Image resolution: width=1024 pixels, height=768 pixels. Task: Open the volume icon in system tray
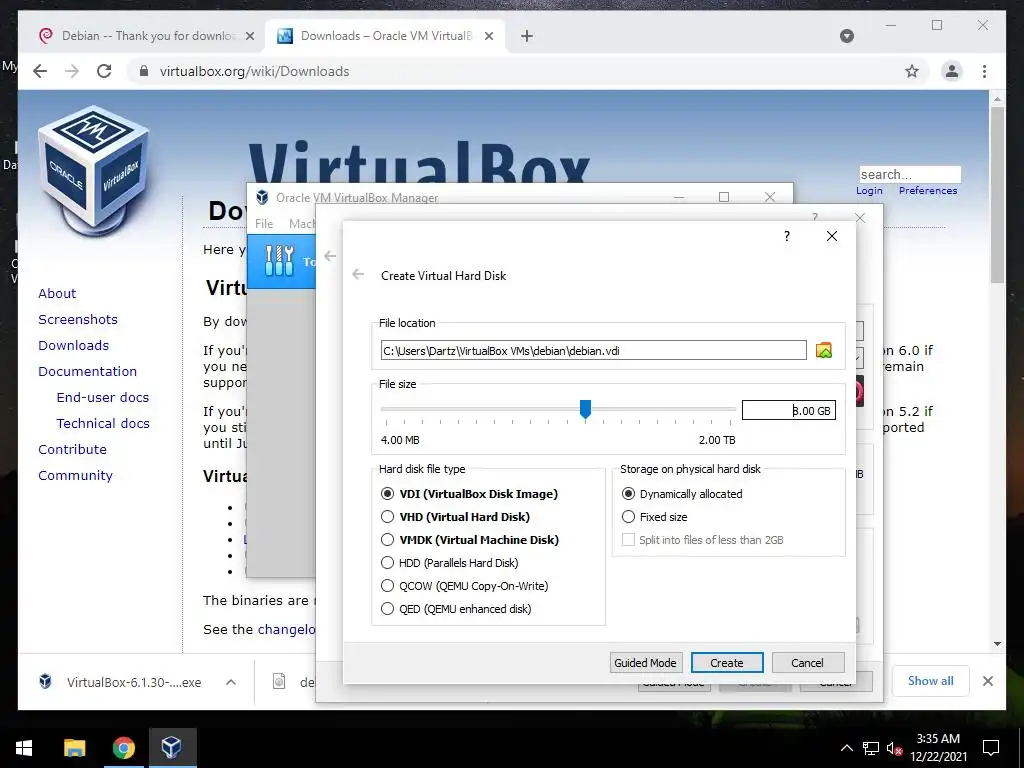point(894,748)
